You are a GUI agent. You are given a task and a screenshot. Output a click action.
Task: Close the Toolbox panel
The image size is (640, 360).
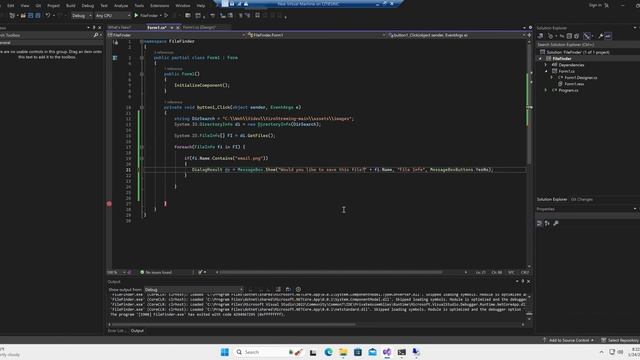pos(100,27)
